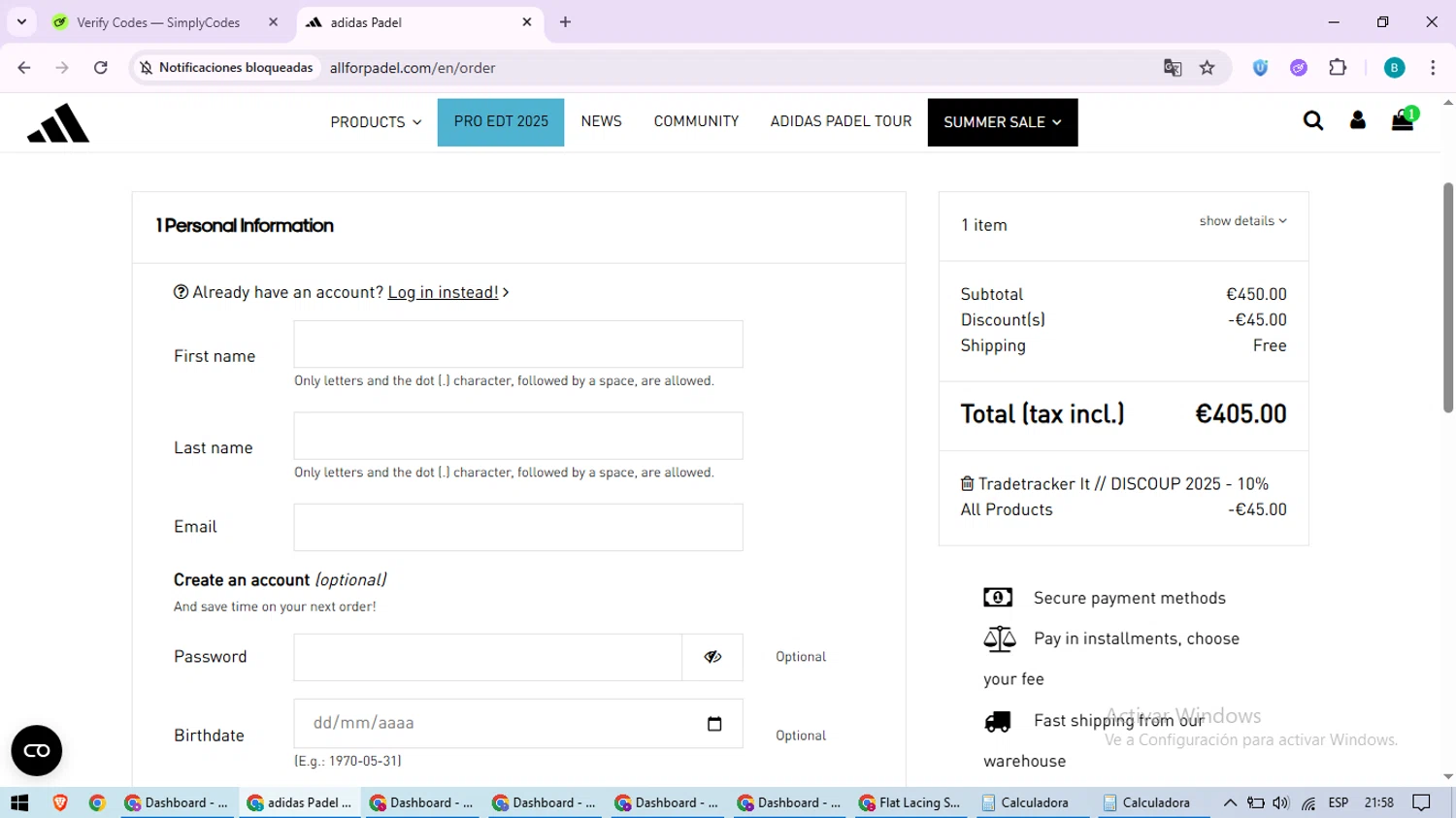This screenshot has width=1456, height=818.
Task: Click the browser forward arrow
Action: click(62, 68)
